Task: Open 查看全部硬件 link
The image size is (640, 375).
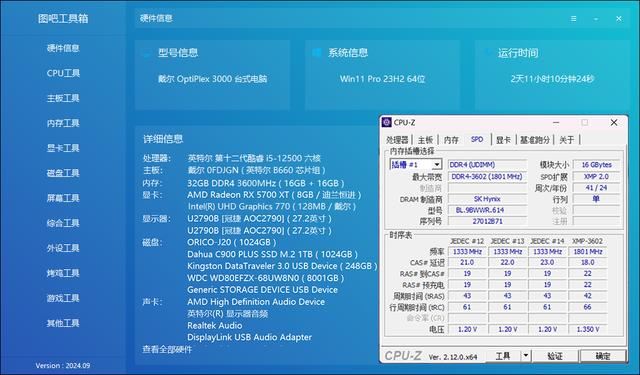Action: (x=167, y=349)
